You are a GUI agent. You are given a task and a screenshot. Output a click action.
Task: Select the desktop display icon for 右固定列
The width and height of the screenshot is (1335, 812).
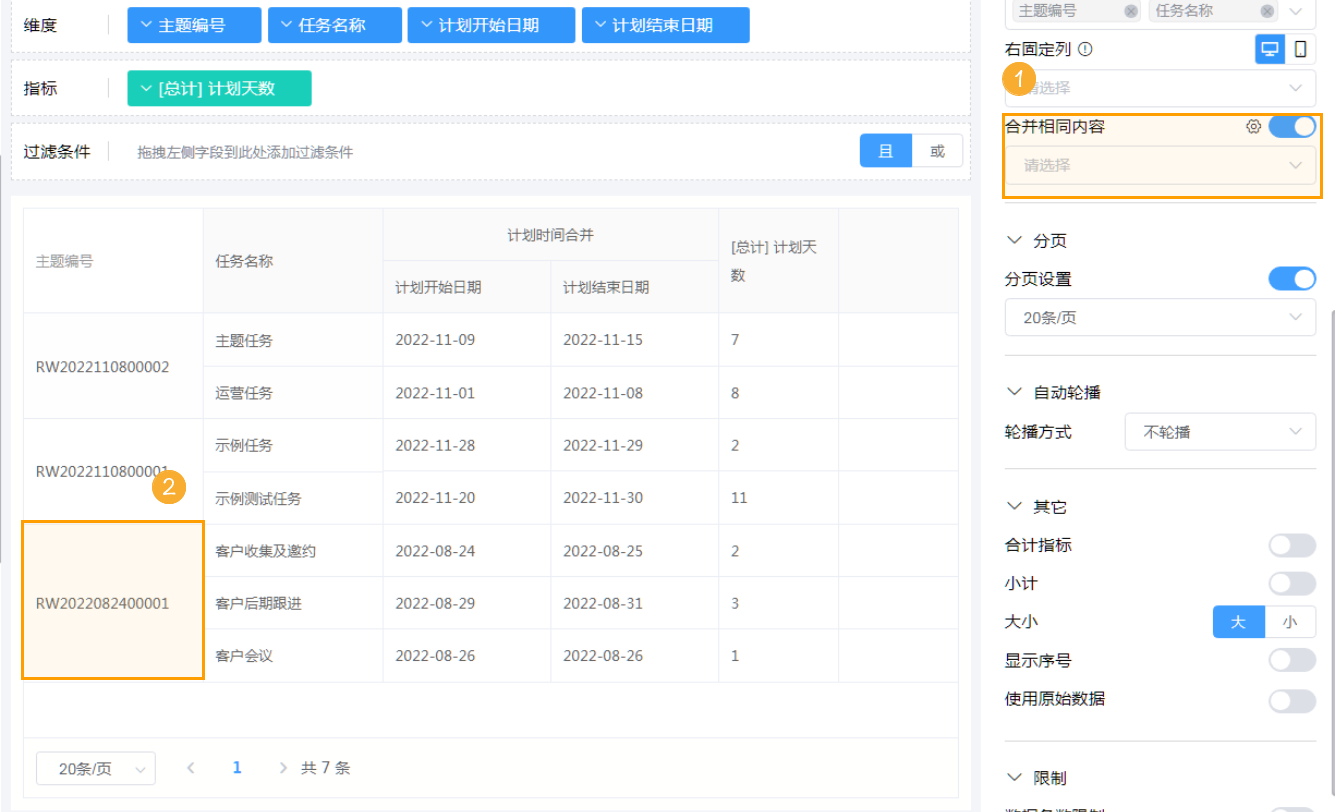point(1269,48)
